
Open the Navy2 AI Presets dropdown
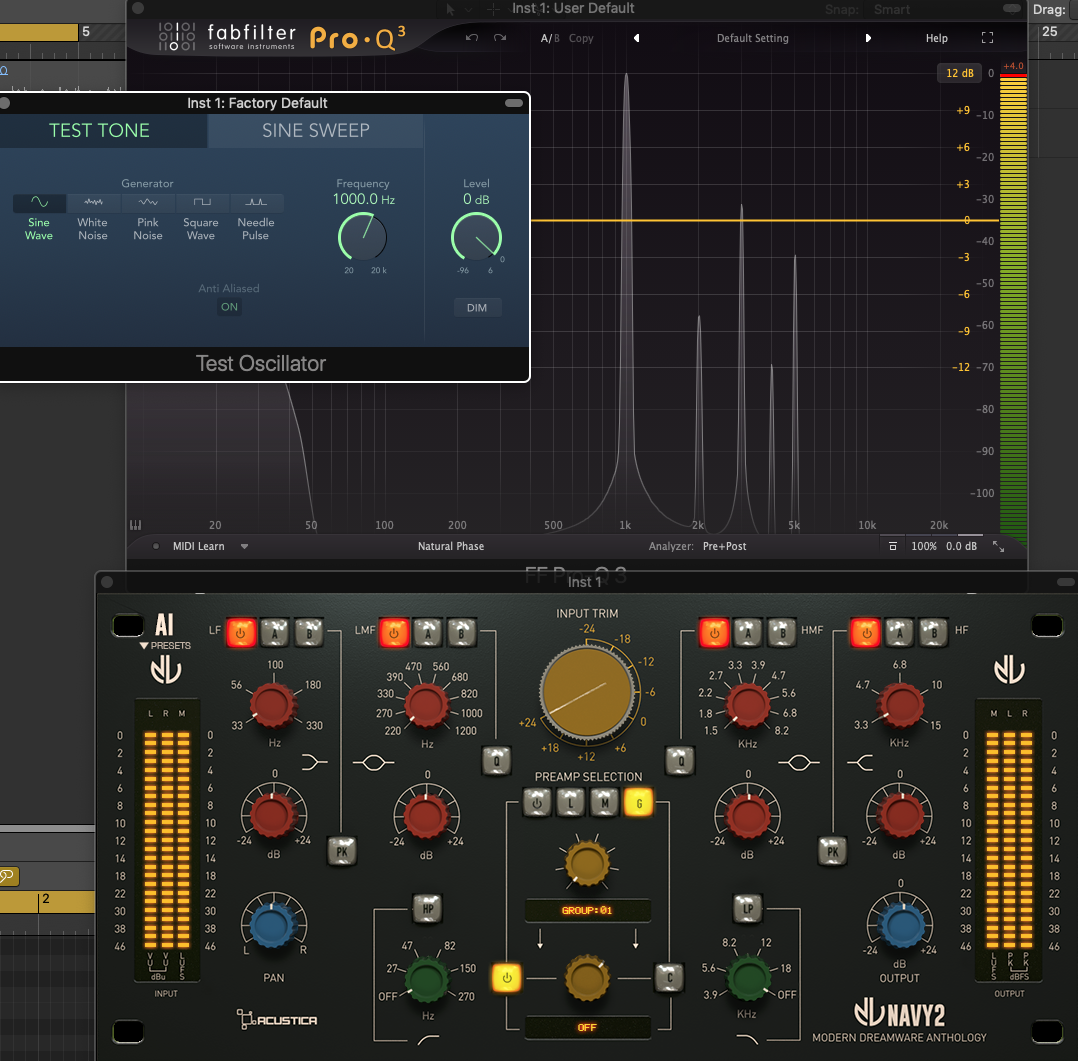(165, 645)
